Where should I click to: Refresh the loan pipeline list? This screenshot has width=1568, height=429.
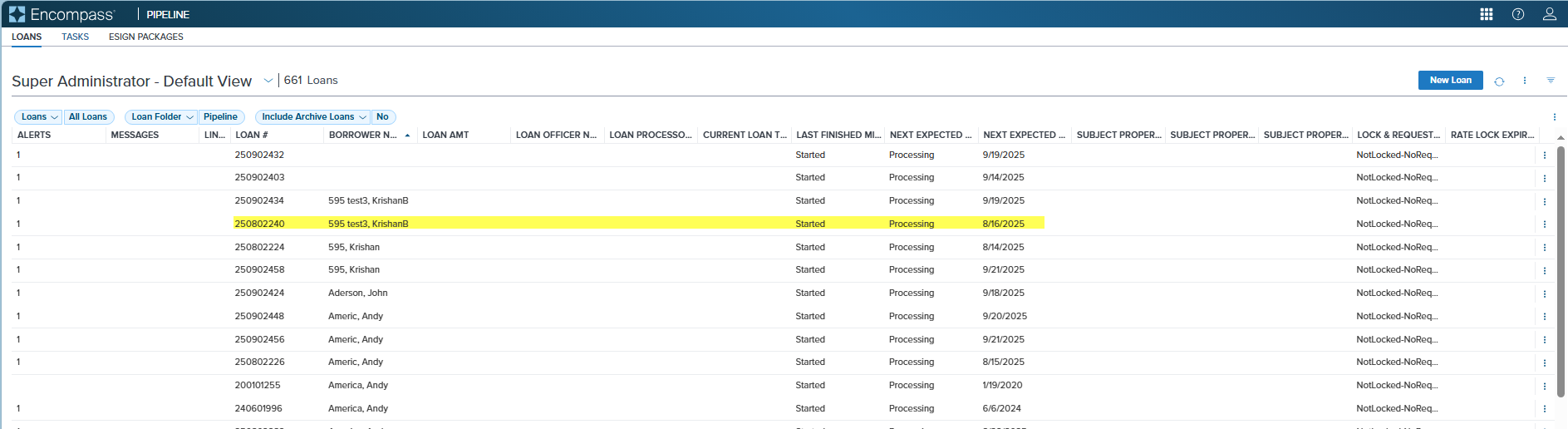[1499, 81]
